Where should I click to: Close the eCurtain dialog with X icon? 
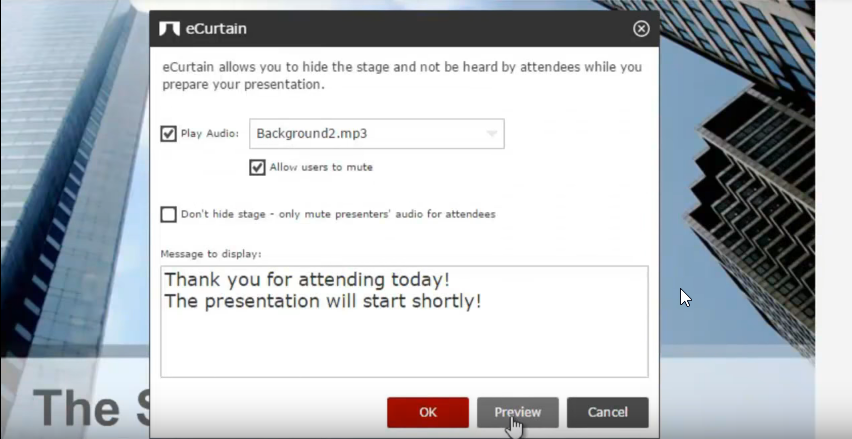tap(641, 29)
